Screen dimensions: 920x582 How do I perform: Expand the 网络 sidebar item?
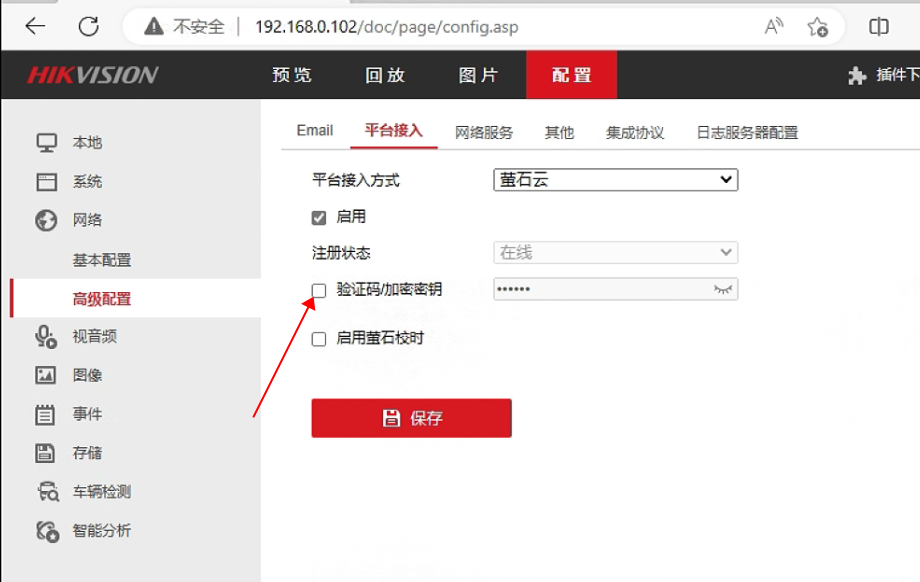(x=87, y=221)
